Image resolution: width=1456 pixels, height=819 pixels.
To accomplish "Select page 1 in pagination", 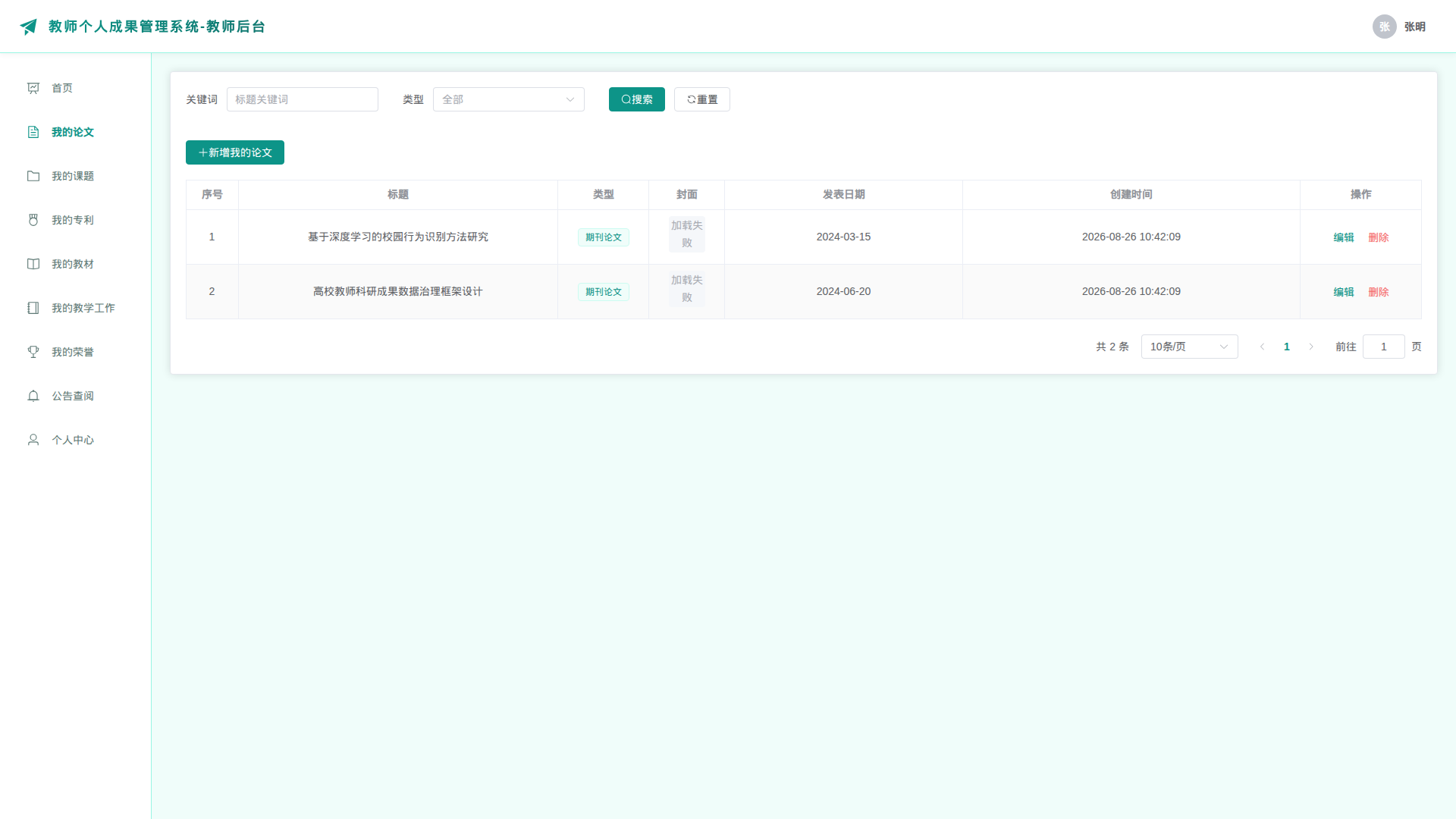I will (x=1287, y=347).
